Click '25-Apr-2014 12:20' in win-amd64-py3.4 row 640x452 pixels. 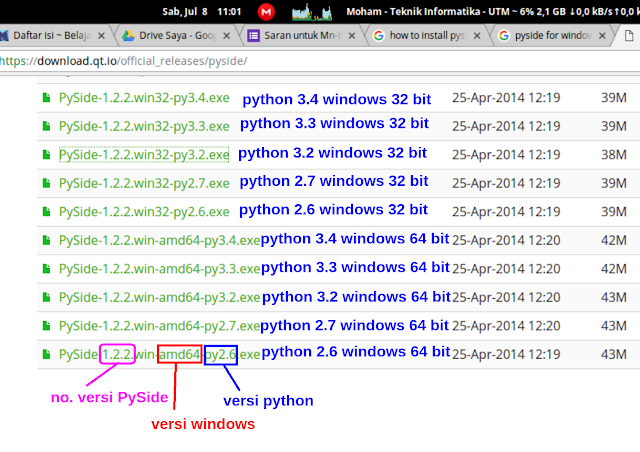pos(506,240)
